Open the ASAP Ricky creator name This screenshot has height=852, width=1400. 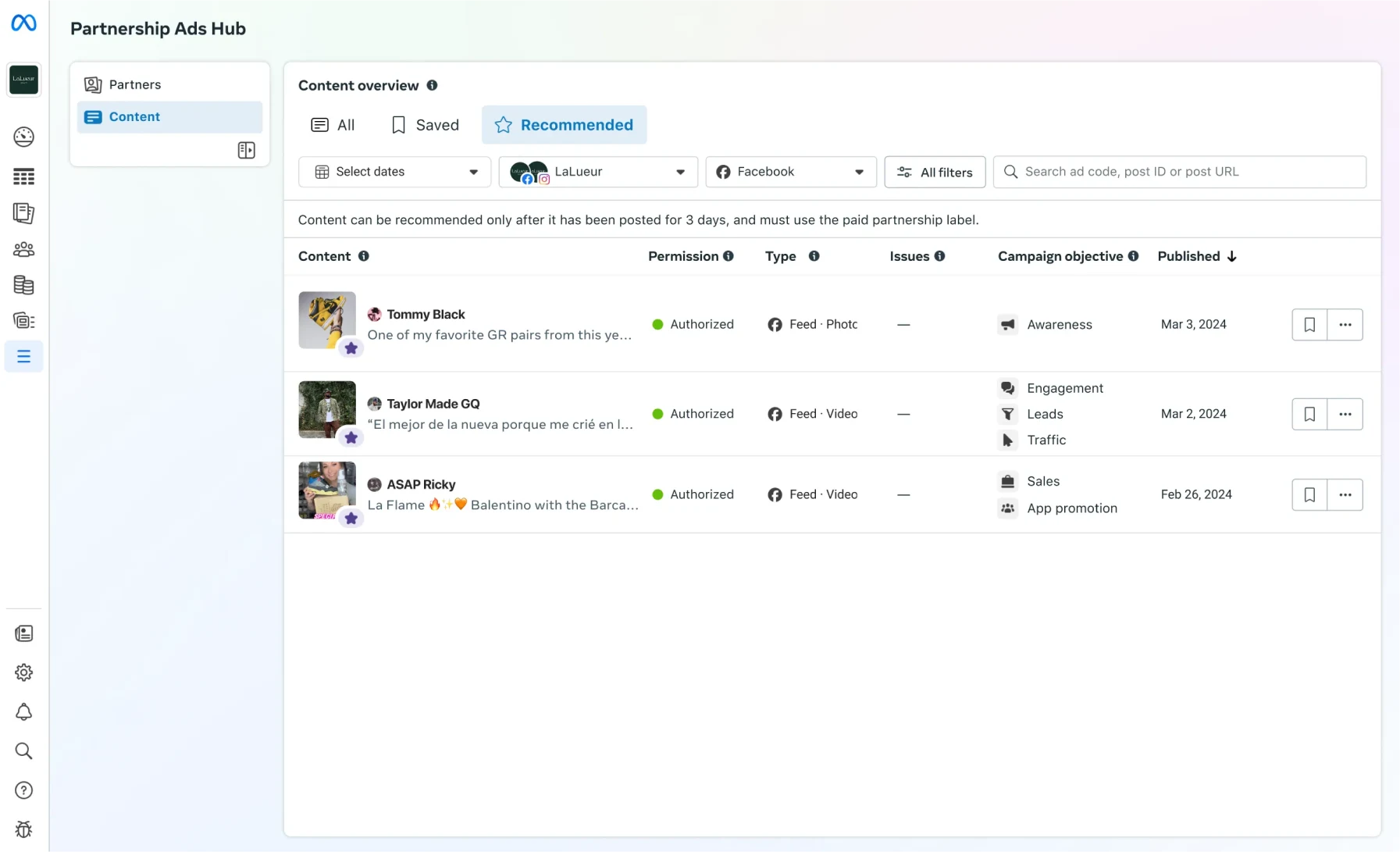(x=421, y=484)
